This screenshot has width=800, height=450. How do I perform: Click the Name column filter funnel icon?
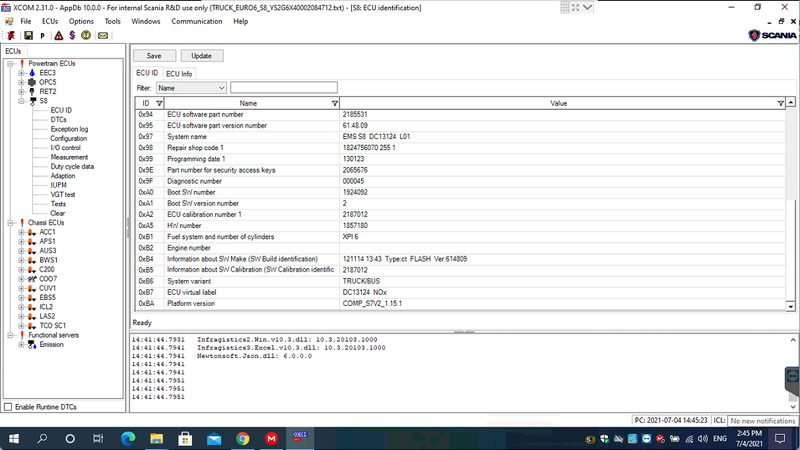(x=335, y=104)
